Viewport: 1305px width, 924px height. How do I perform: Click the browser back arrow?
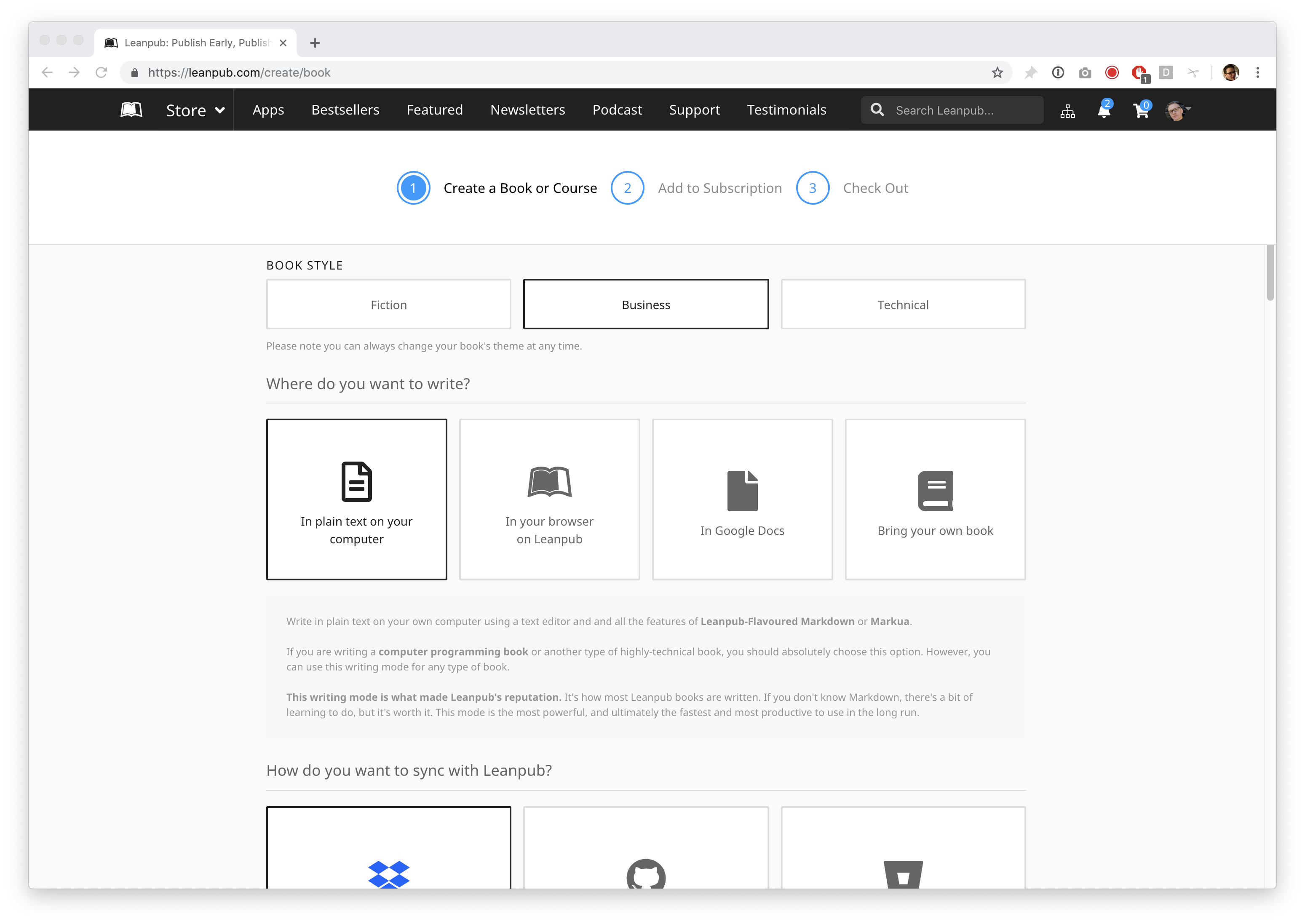tap(47, 73)
